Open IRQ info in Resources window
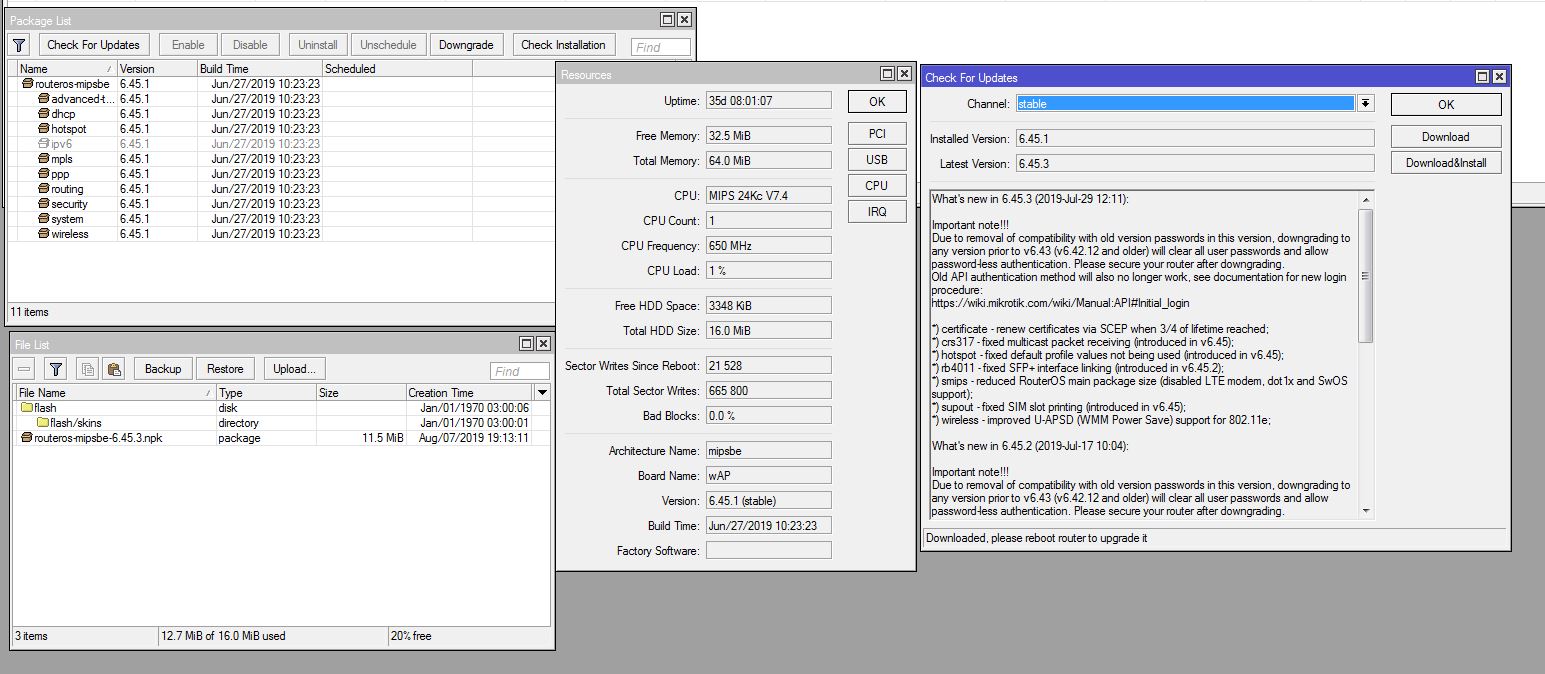The height and width of the screenshot is (674, 1545). pos(877,212)
